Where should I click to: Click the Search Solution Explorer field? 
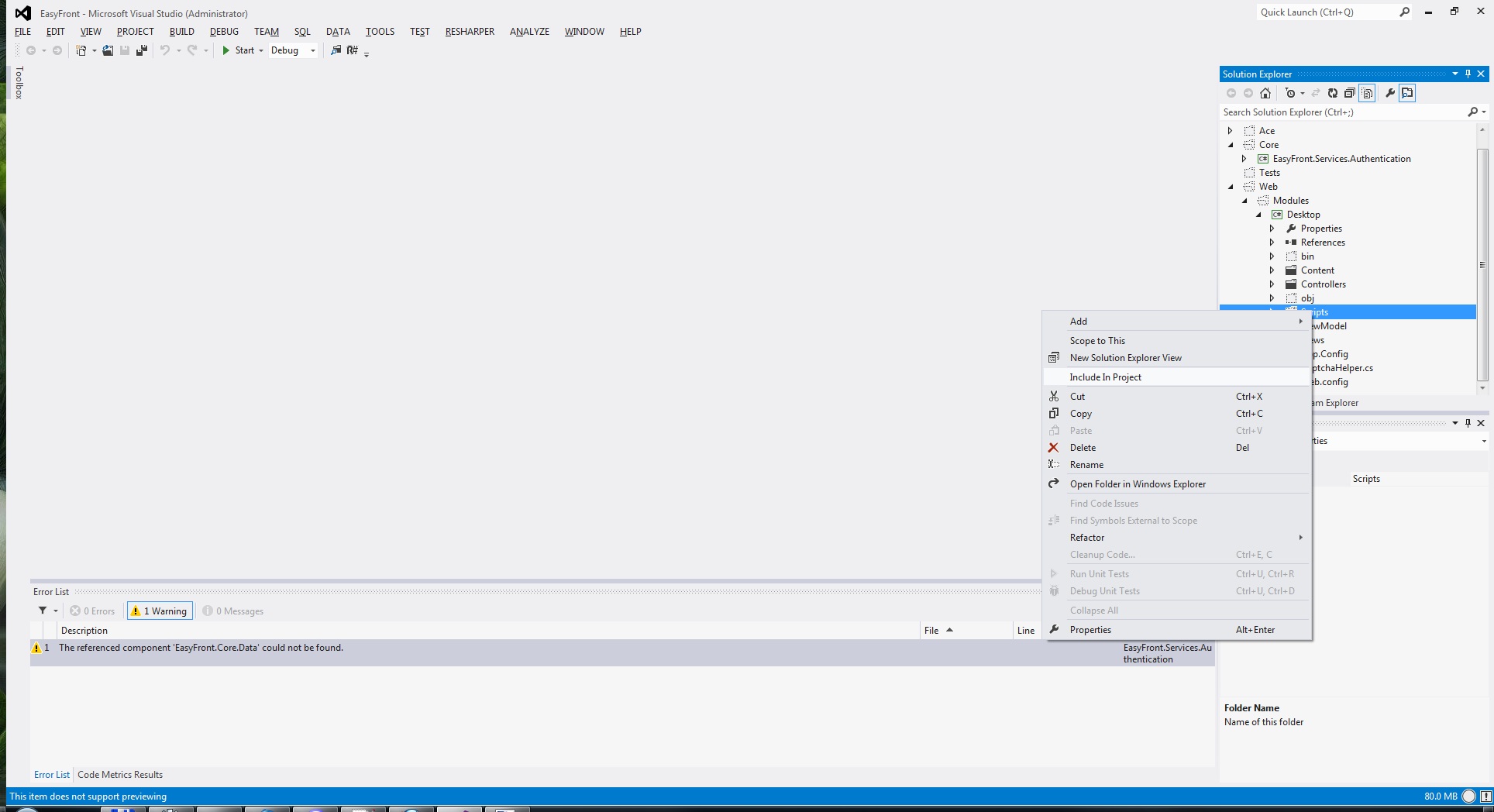(x=1343, y=112)
